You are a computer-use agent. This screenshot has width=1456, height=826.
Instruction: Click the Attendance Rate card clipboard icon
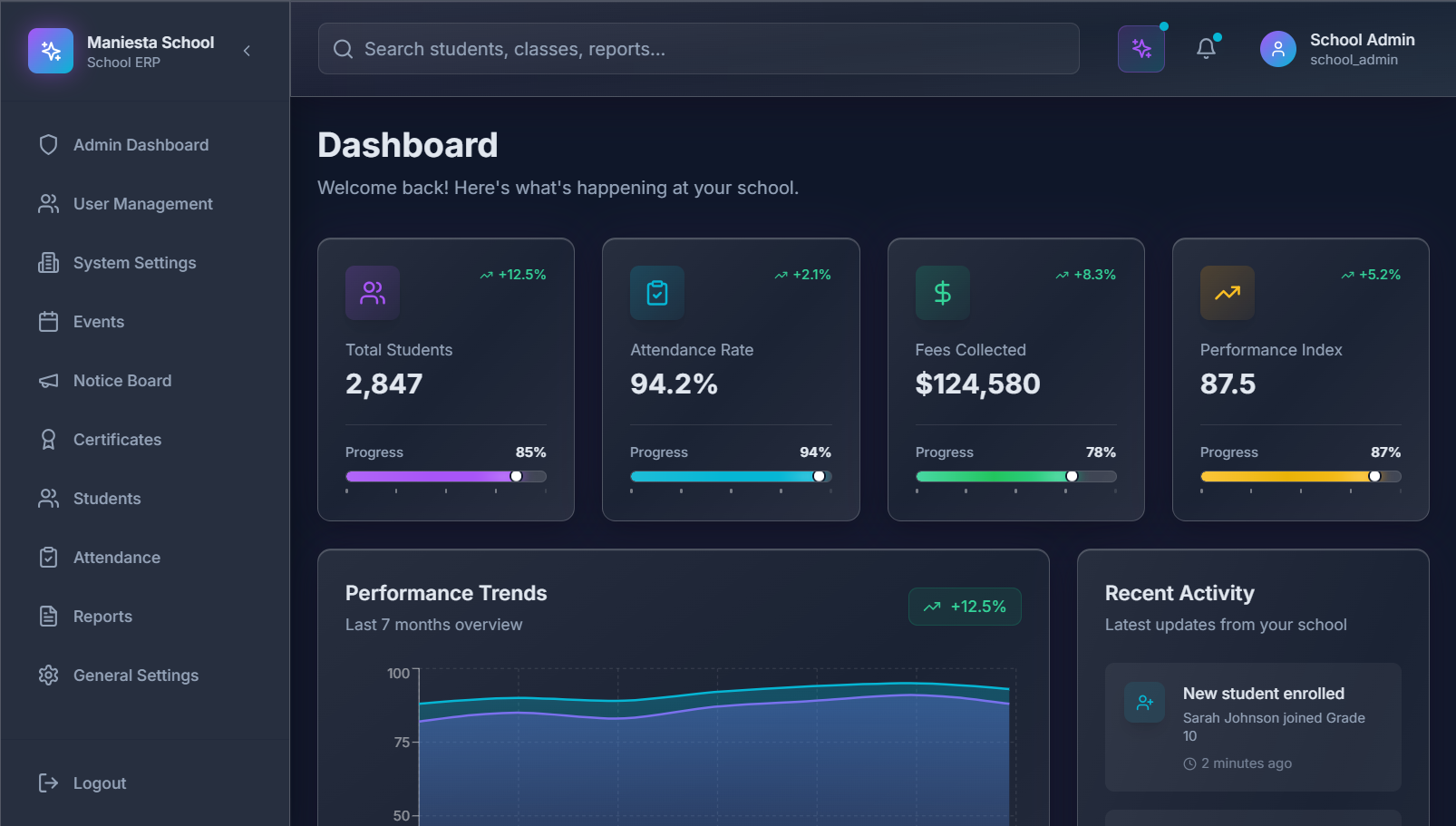(x=657, y=293)
